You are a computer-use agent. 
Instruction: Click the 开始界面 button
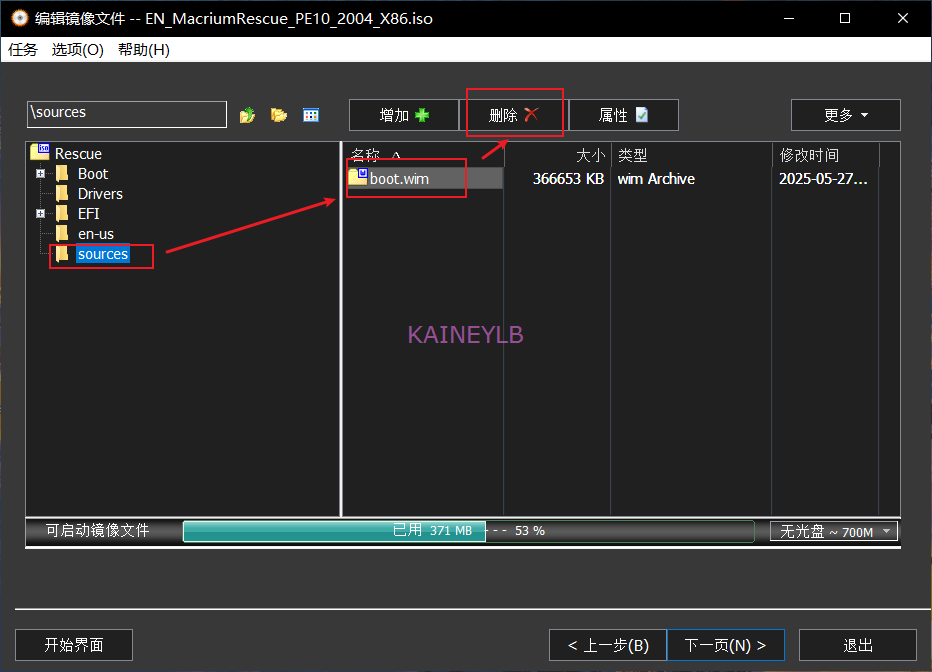tap(74, 645)
